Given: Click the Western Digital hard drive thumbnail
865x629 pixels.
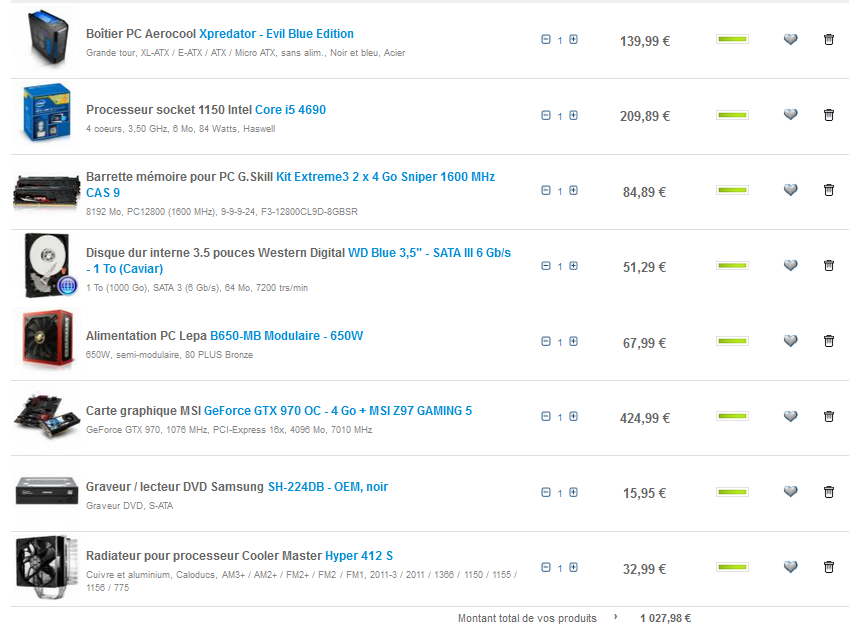Looking at the screenshot, I should (x=50, y=265).
